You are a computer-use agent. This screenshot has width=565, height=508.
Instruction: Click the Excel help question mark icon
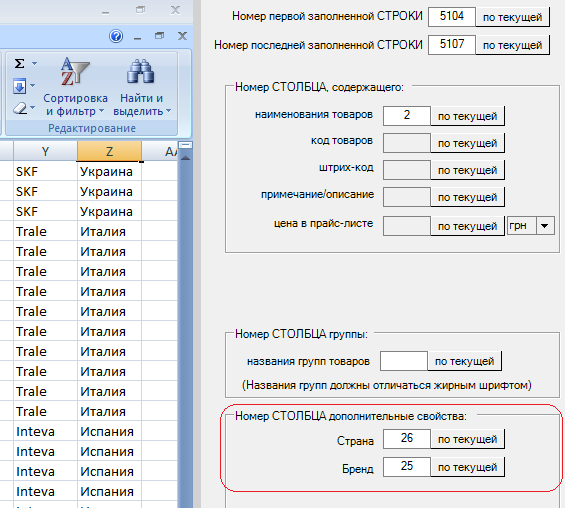click(x=116, y=36)
